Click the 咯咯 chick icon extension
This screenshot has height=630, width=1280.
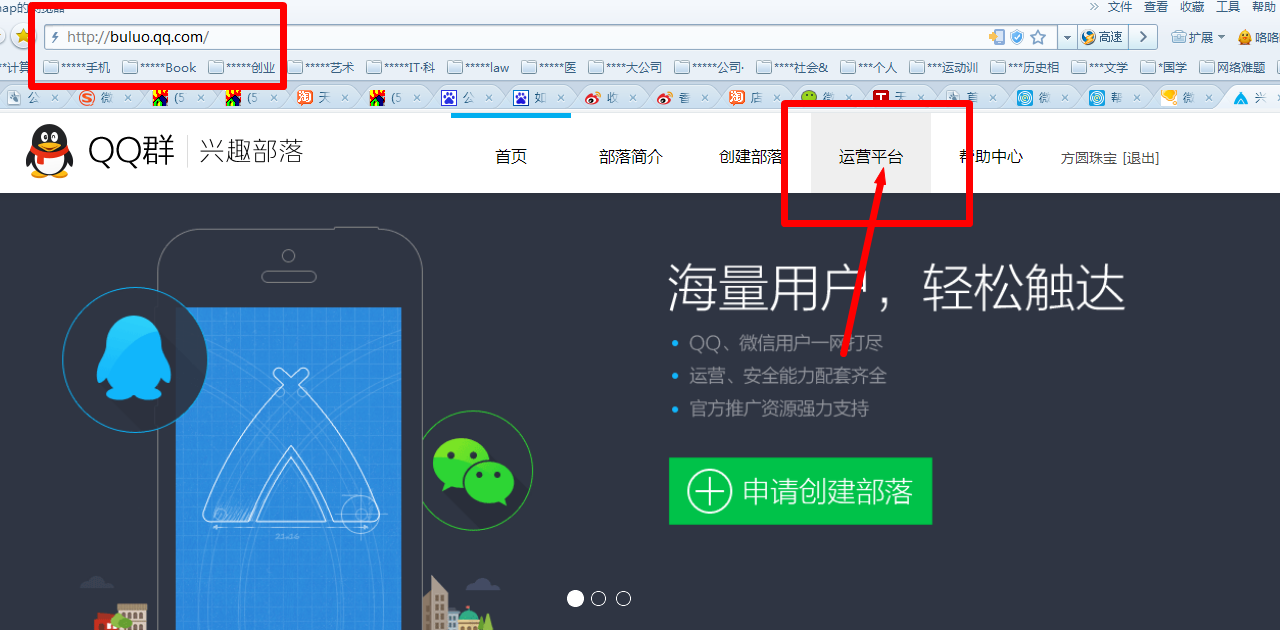1258,37
